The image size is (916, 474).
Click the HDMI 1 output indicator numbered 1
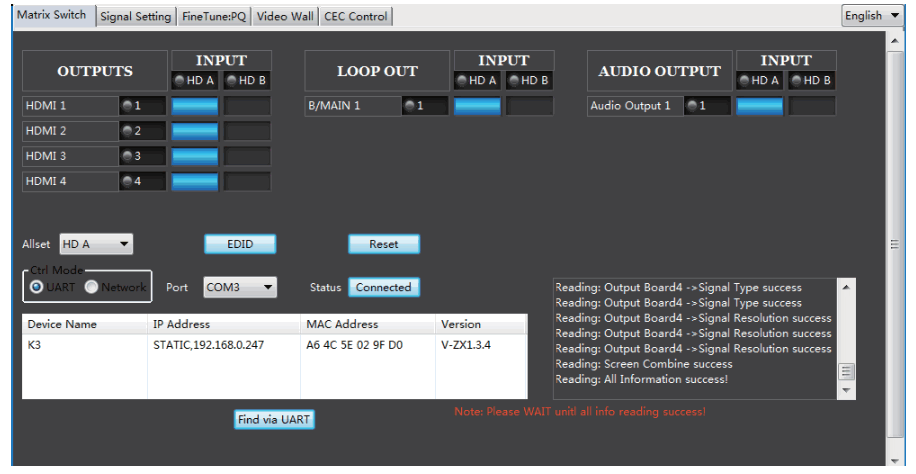[143, 106]
